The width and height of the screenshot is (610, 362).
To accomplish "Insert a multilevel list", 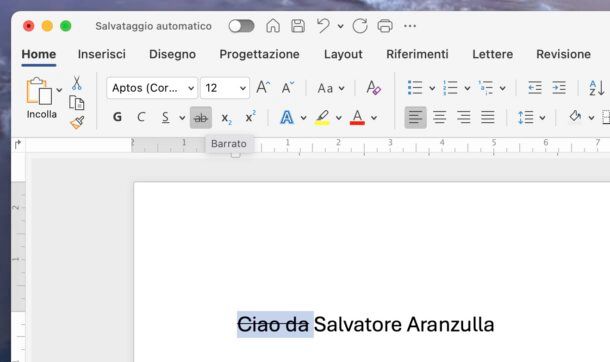I will pos(486,88).
